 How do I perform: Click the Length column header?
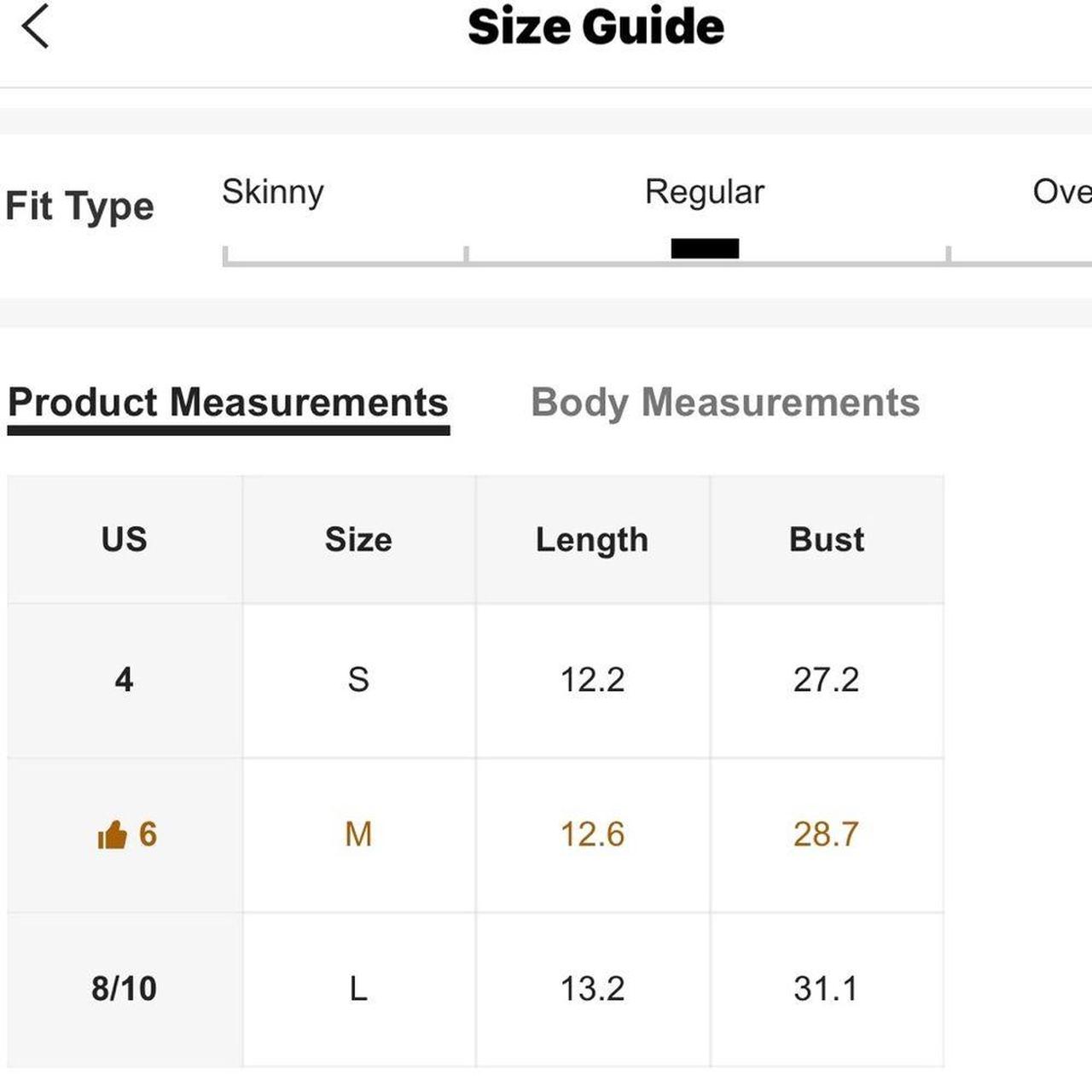click(592, 540)
